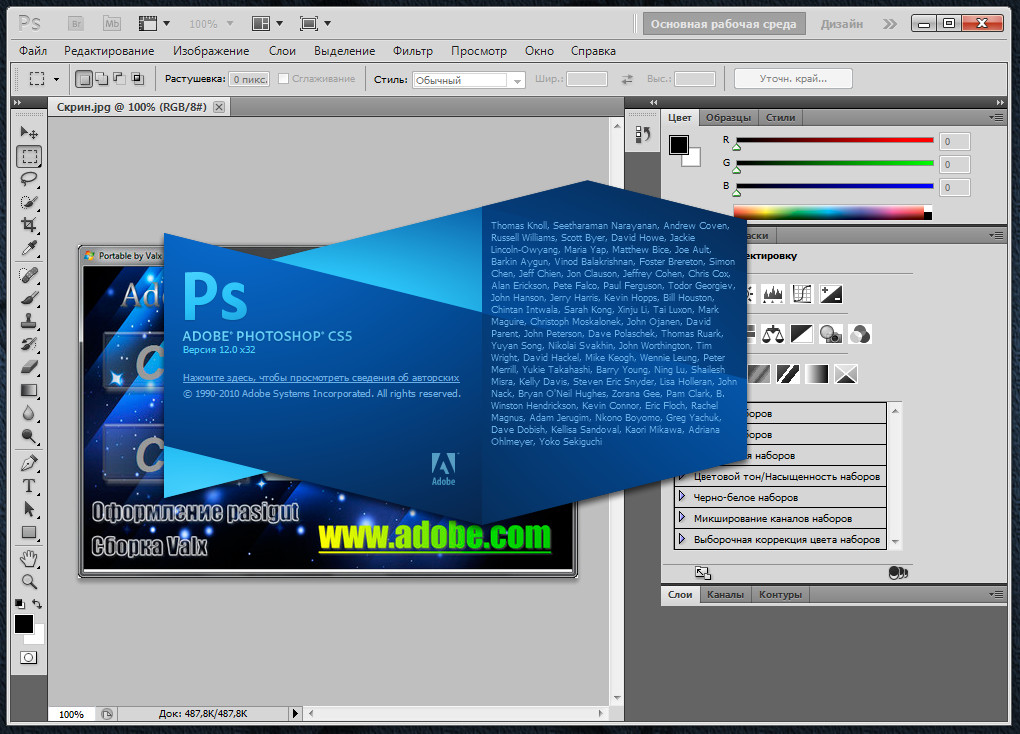Swap foreground and background colors
Image resolution: width=1020 pixels, height=734 pixels.
[38, 604]
